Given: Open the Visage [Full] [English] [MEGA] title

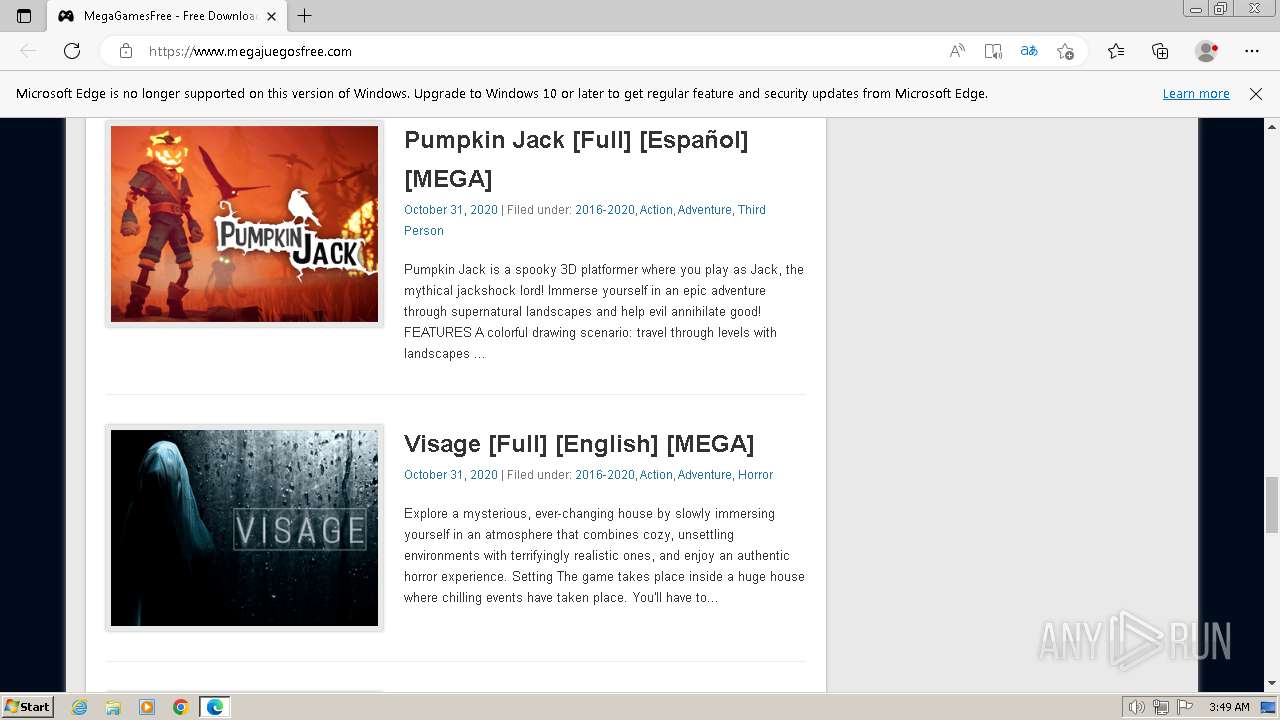Looking at the screenshot, I should (x=579, y=443).
